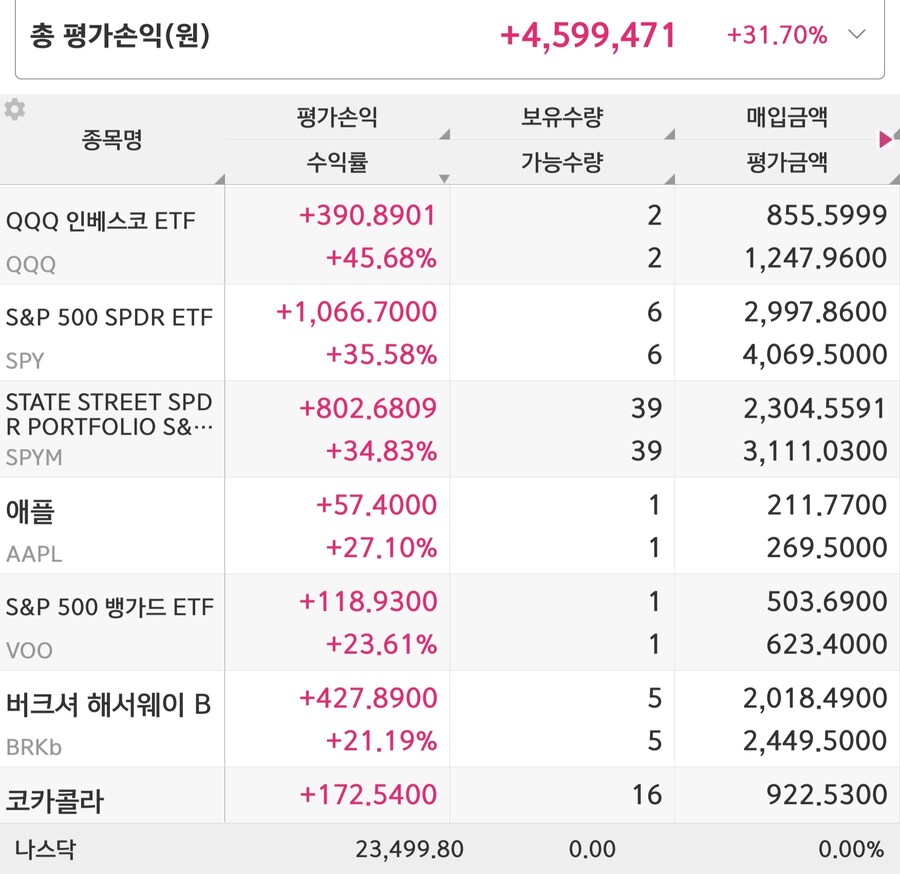Tap +4,599,471 to toggle profit currency display
Viewport: 900px width, 874px height.
click(590, 35)
